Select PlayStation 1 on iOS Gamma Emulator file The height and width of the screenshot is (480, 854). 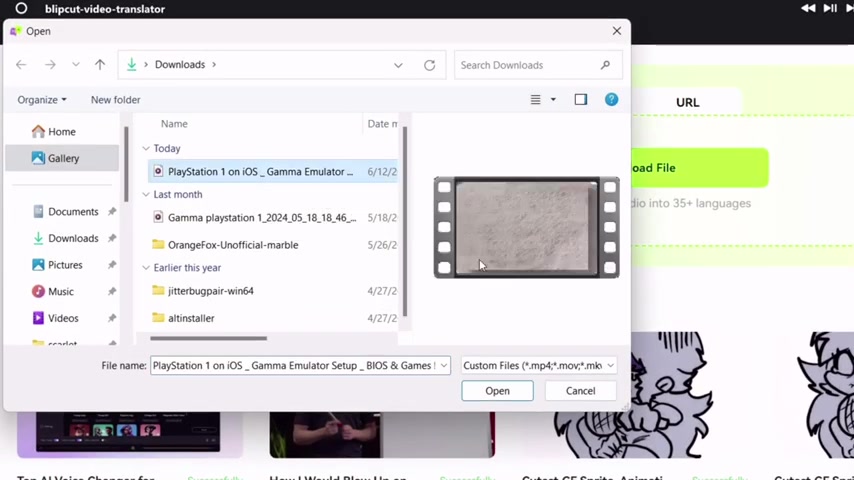tap(273, 172)
